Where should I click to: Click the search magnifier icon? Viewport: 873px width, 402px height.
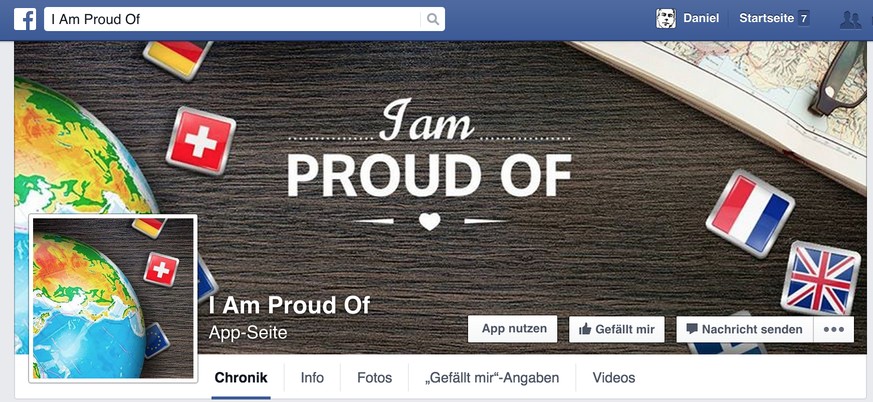[x=433, y=19]
